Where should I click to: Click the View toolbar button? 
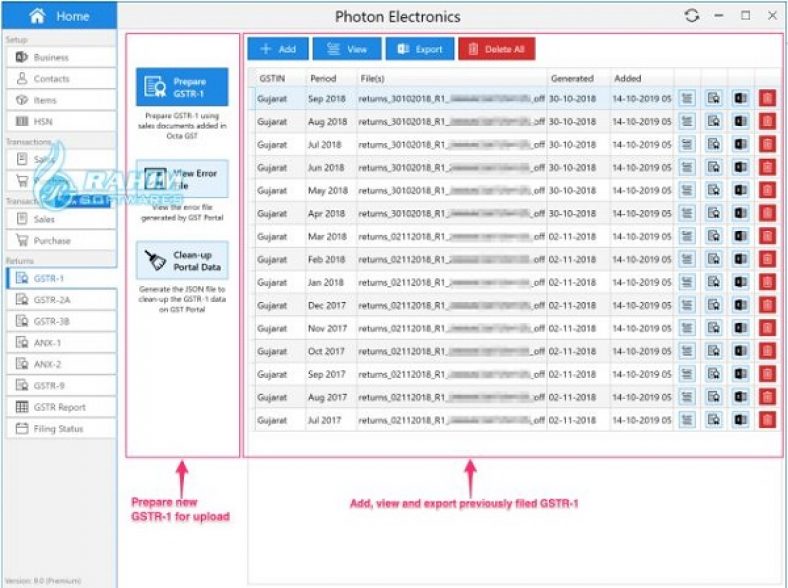pyautogui.click(x=347, y=49)
